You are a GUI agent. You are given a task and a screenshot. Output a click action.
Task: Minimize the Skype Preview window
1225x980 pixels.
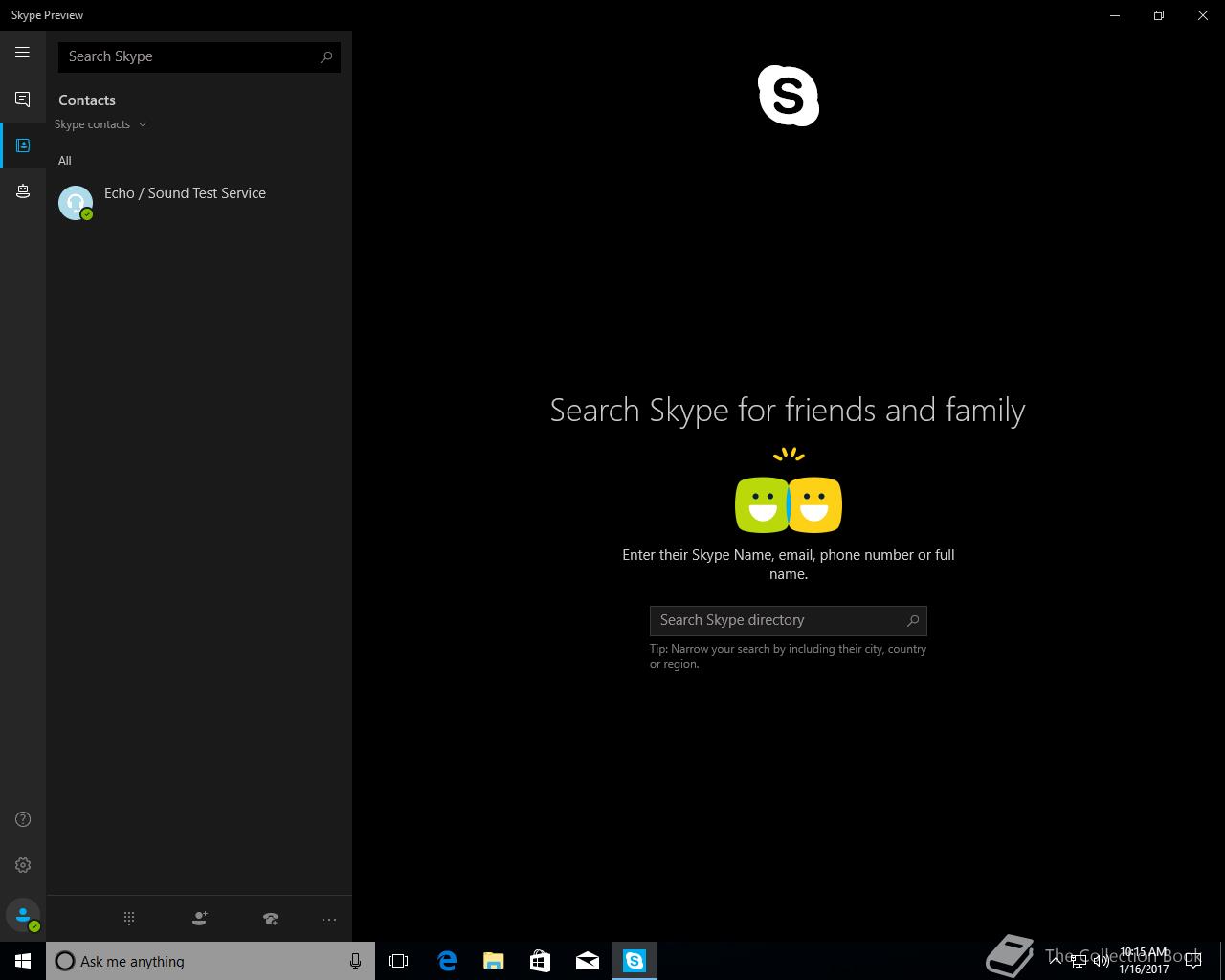point(1115,15)
